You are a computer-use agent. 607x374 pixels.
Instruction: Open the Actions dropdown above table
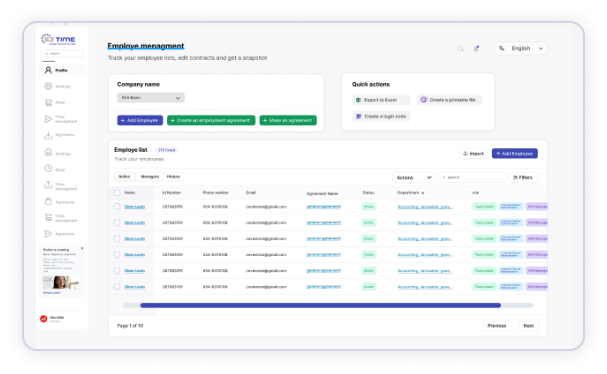pos(414,177)
